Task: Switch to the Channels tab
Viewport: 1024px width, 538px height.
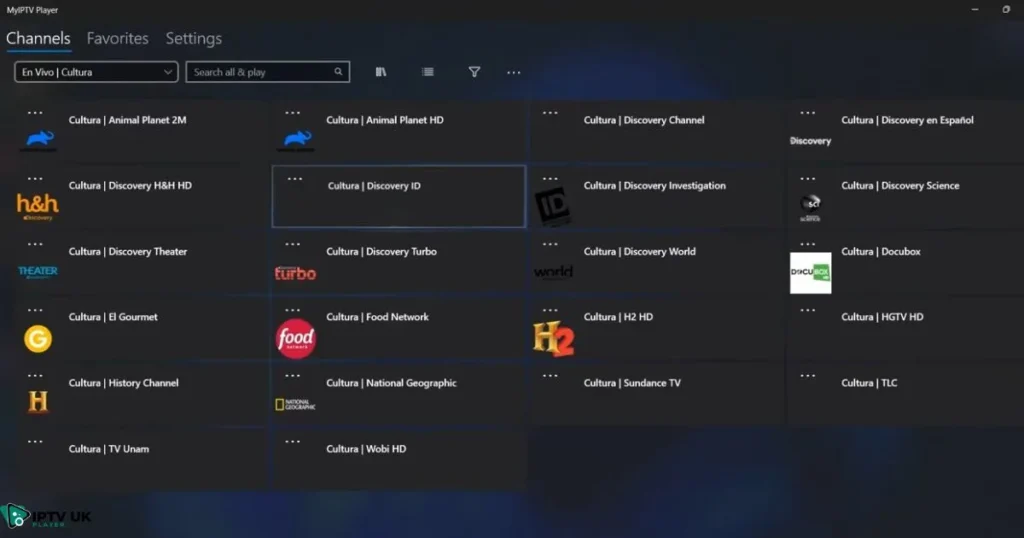Action: pos(38,39)
